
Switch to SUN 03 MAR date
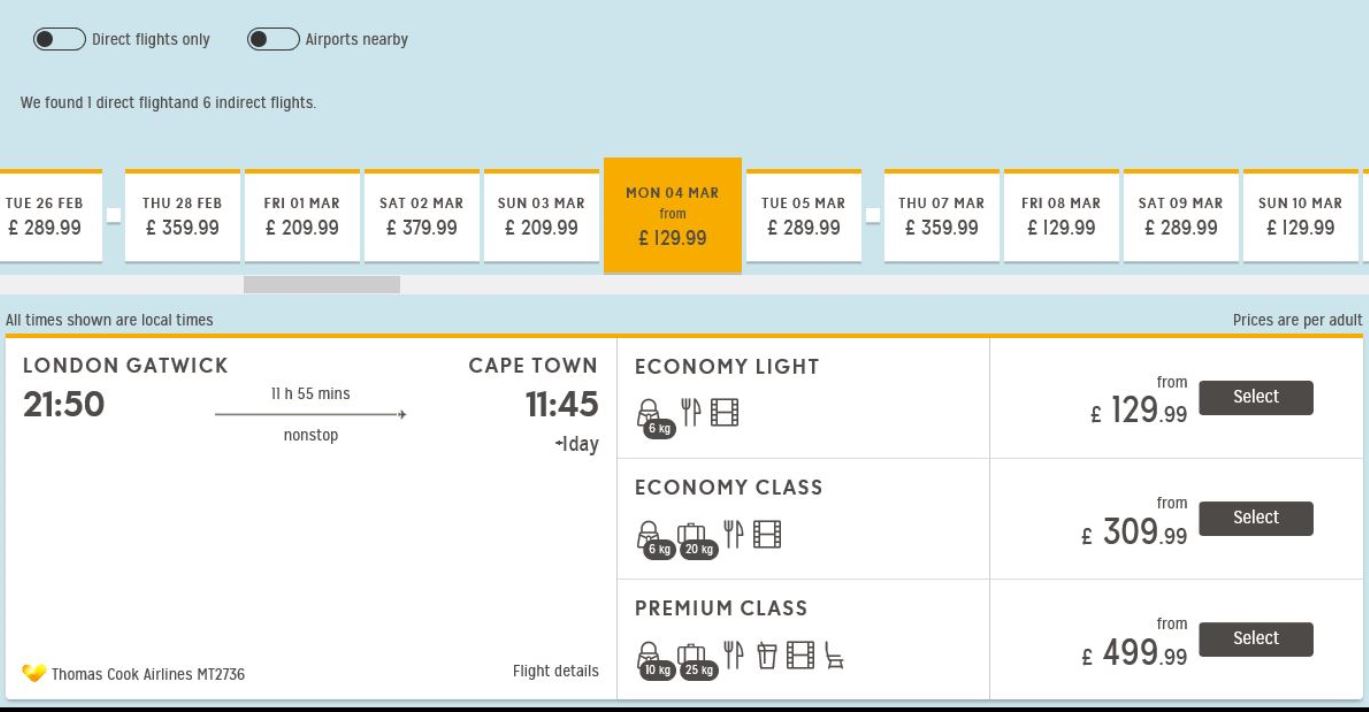click(x=541, y=216)
